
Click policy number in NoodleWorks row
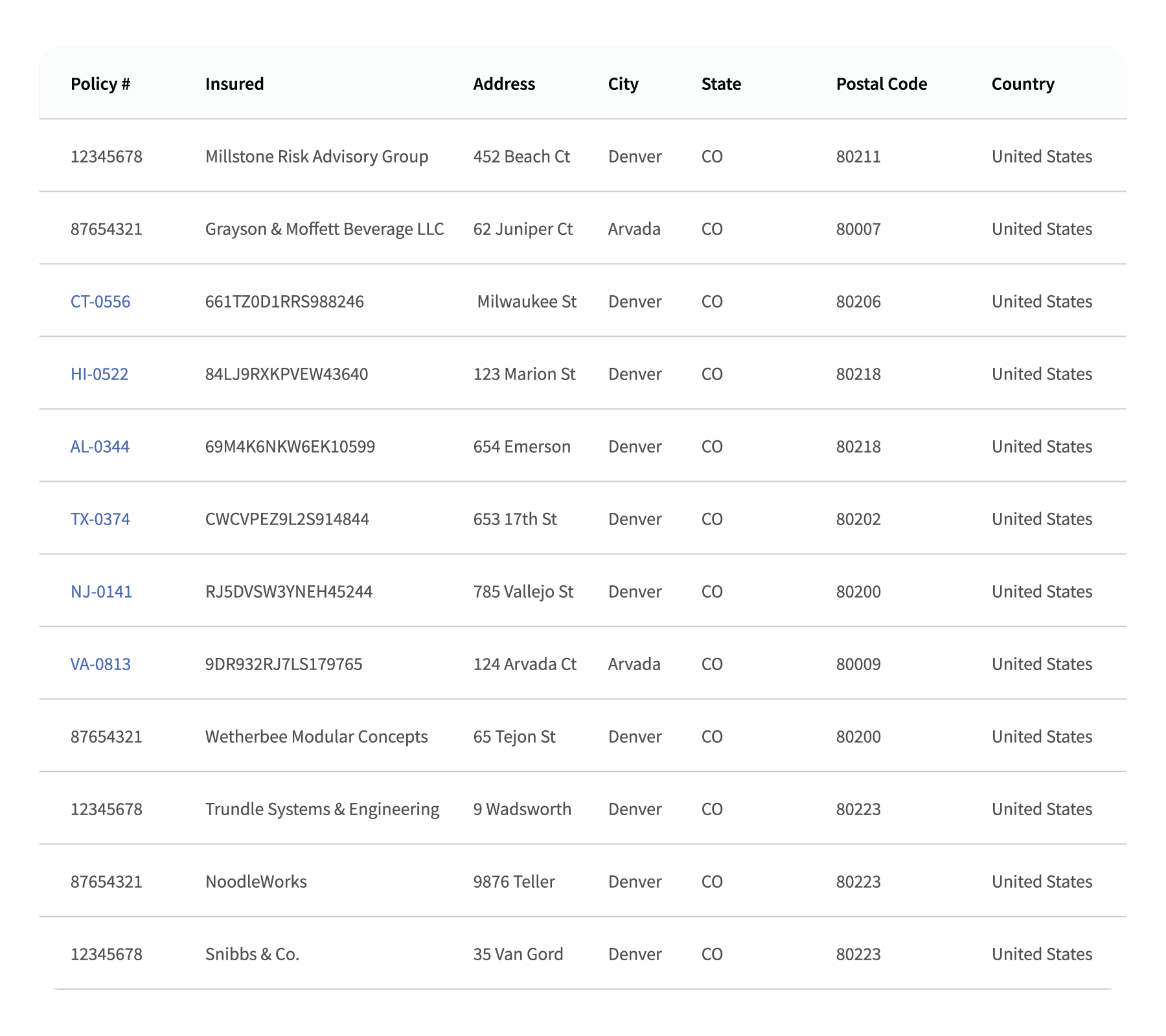(x=106, y=881)
